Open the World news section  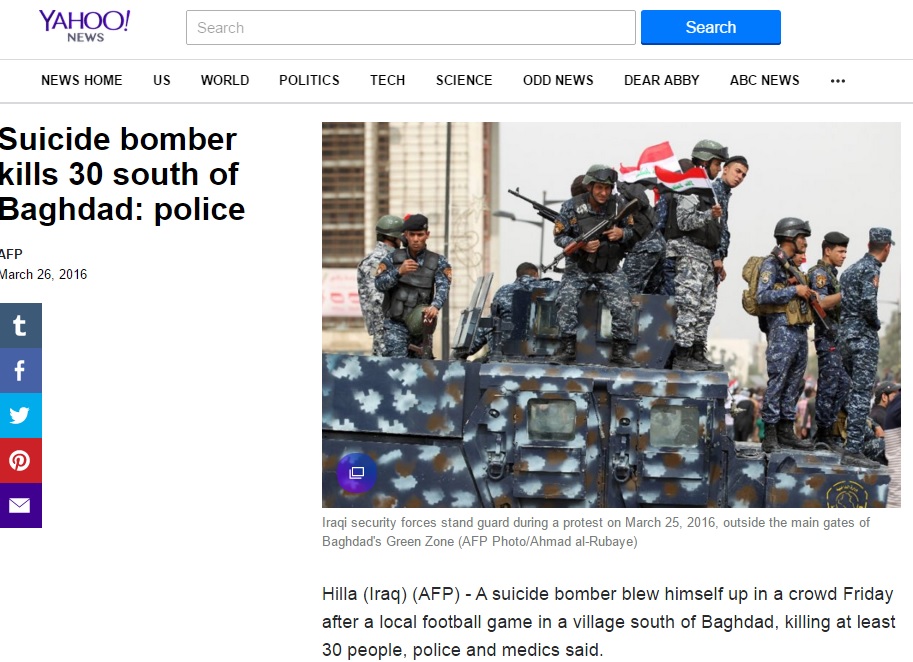point(225,80)
